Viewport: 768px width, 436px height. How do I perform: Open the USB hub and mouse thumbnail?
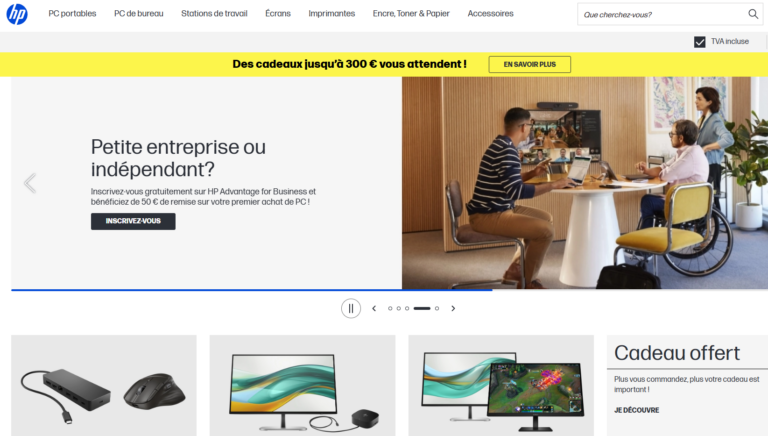coord(104,386)
